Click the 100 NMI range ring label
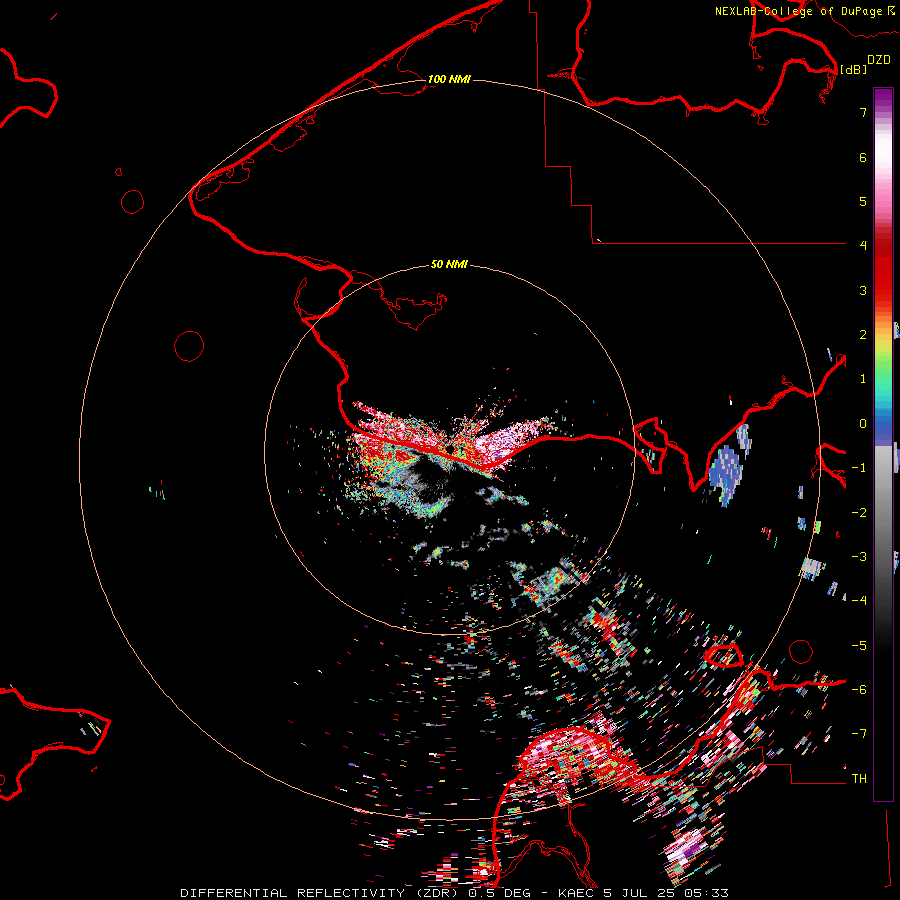The height and width of the screenshot is (900, 900). click(x=449, y=79)
